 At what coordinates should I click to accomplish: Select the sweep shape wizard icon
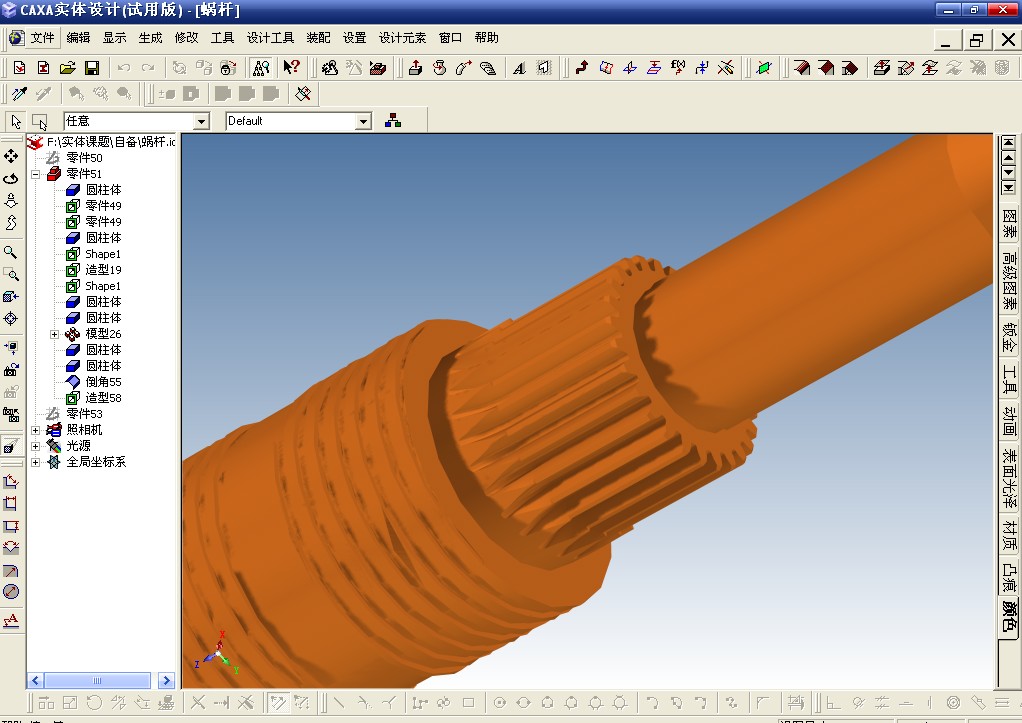pos(463,67)
